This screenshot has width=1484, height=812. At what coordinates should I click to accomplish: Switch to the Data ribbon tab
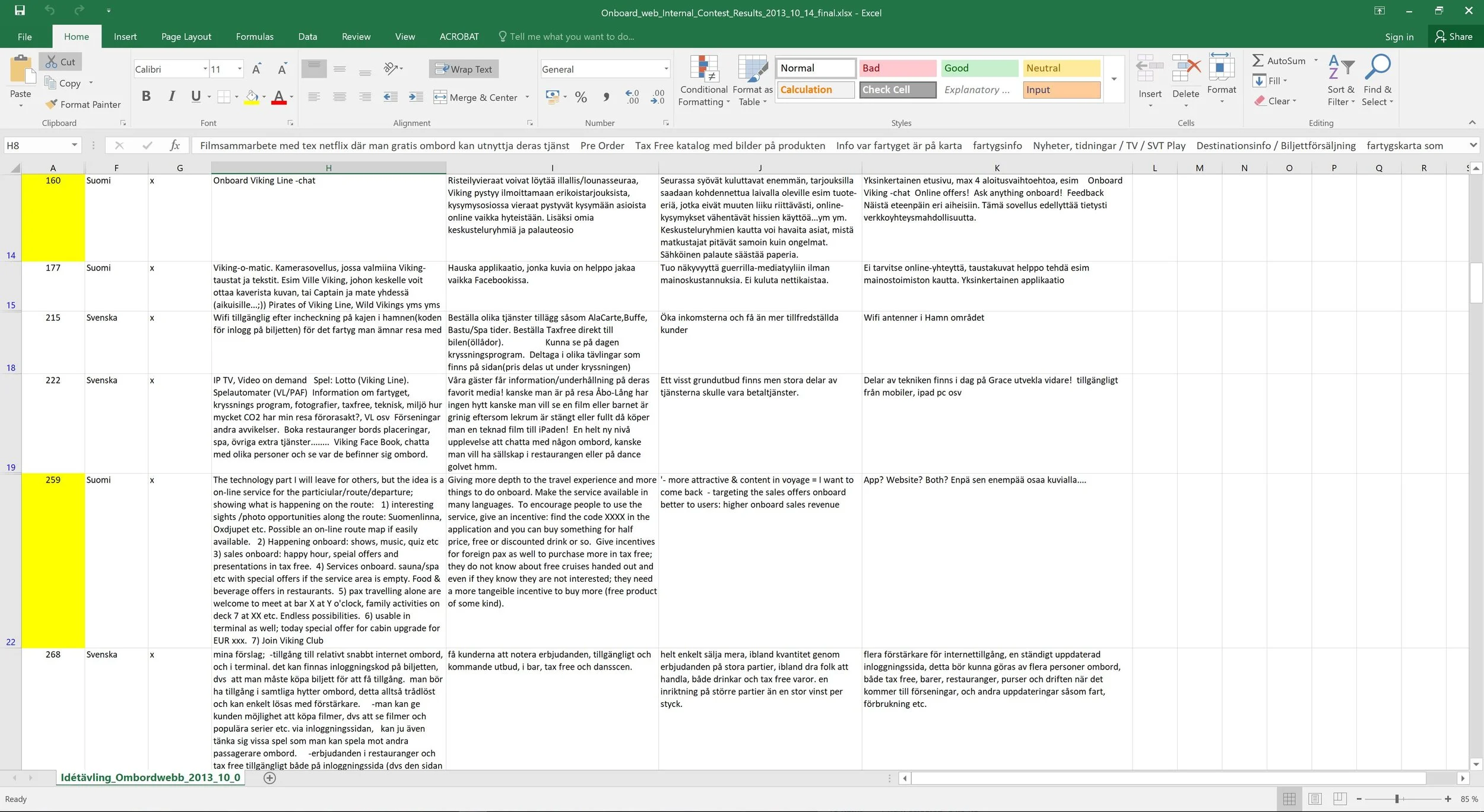click(x=307, y=37)
